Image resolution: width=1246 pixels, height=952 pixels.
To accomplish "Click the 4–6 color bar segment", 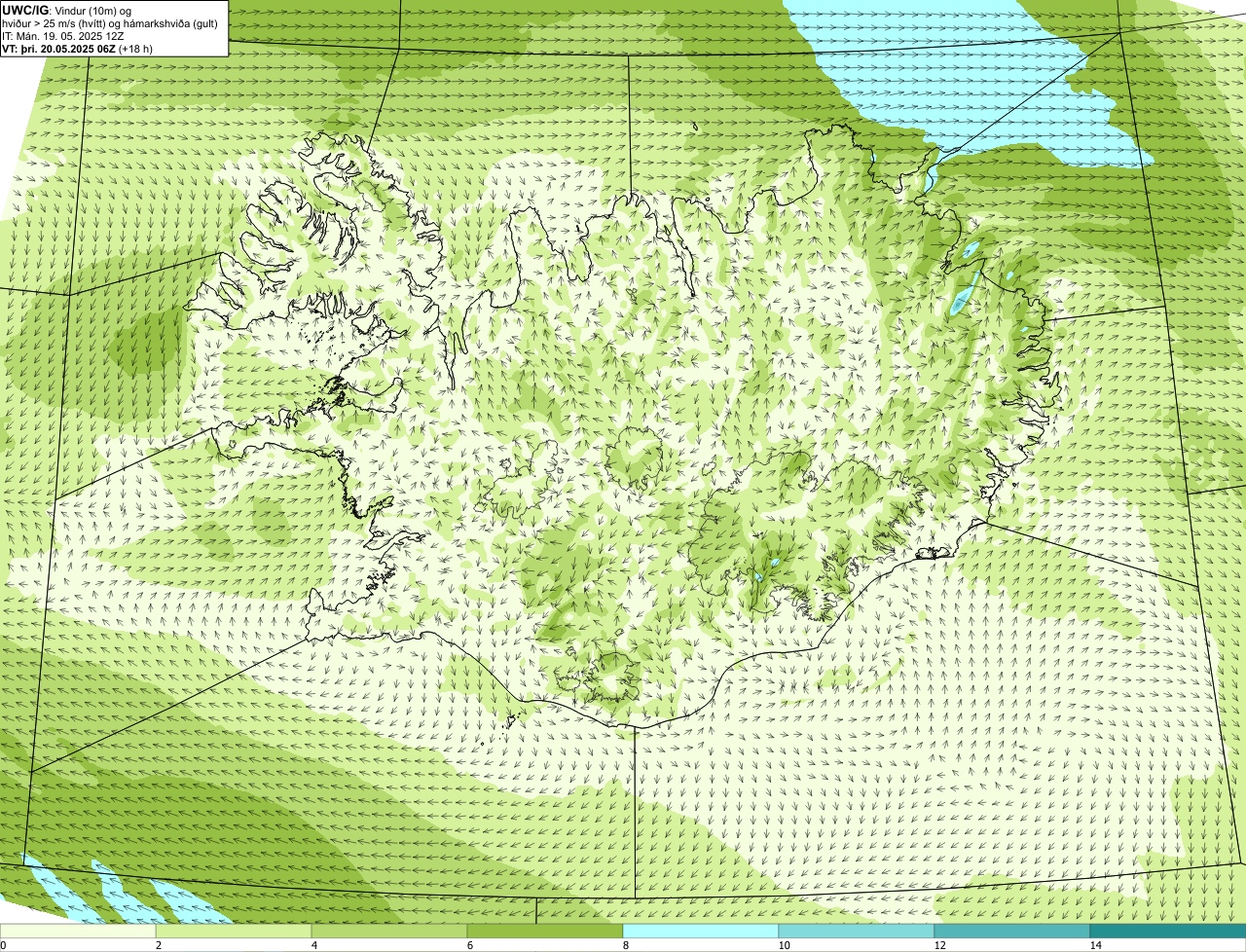I will (x=389, y=931).
